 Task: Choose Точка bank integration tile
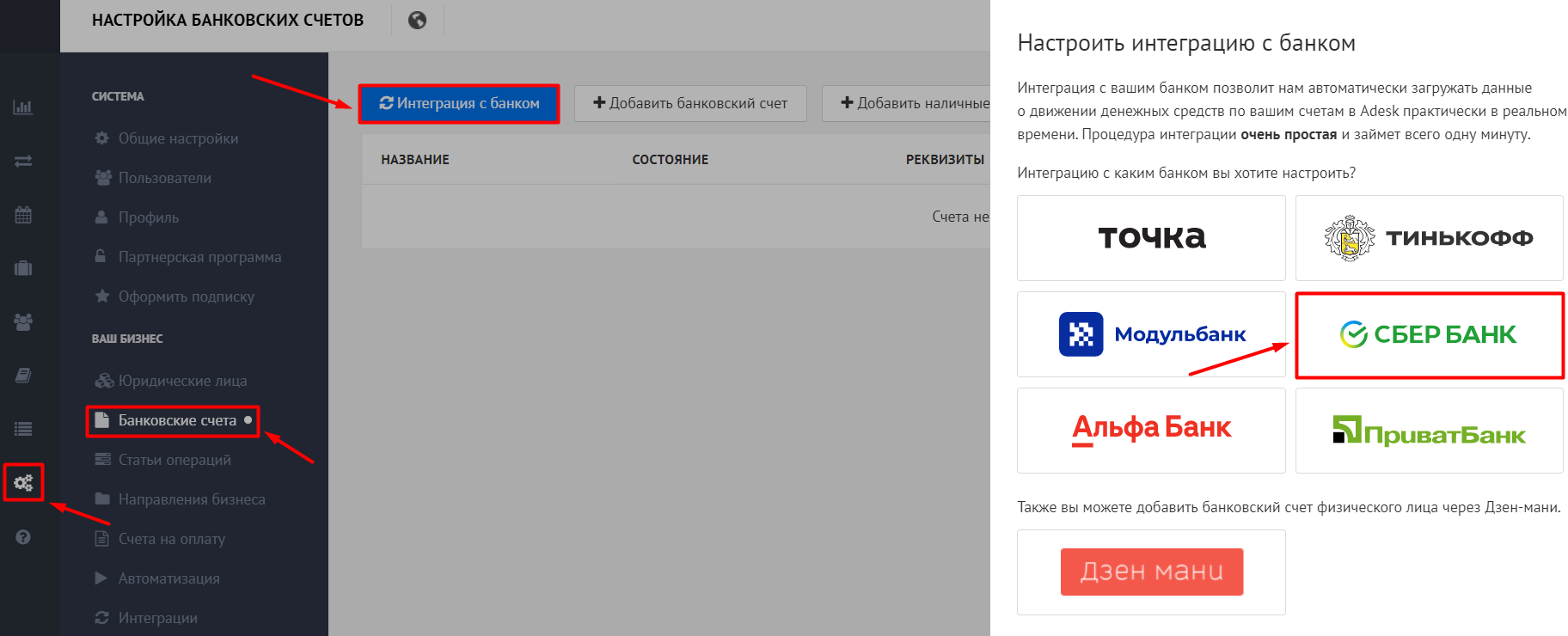point(1151,238)
